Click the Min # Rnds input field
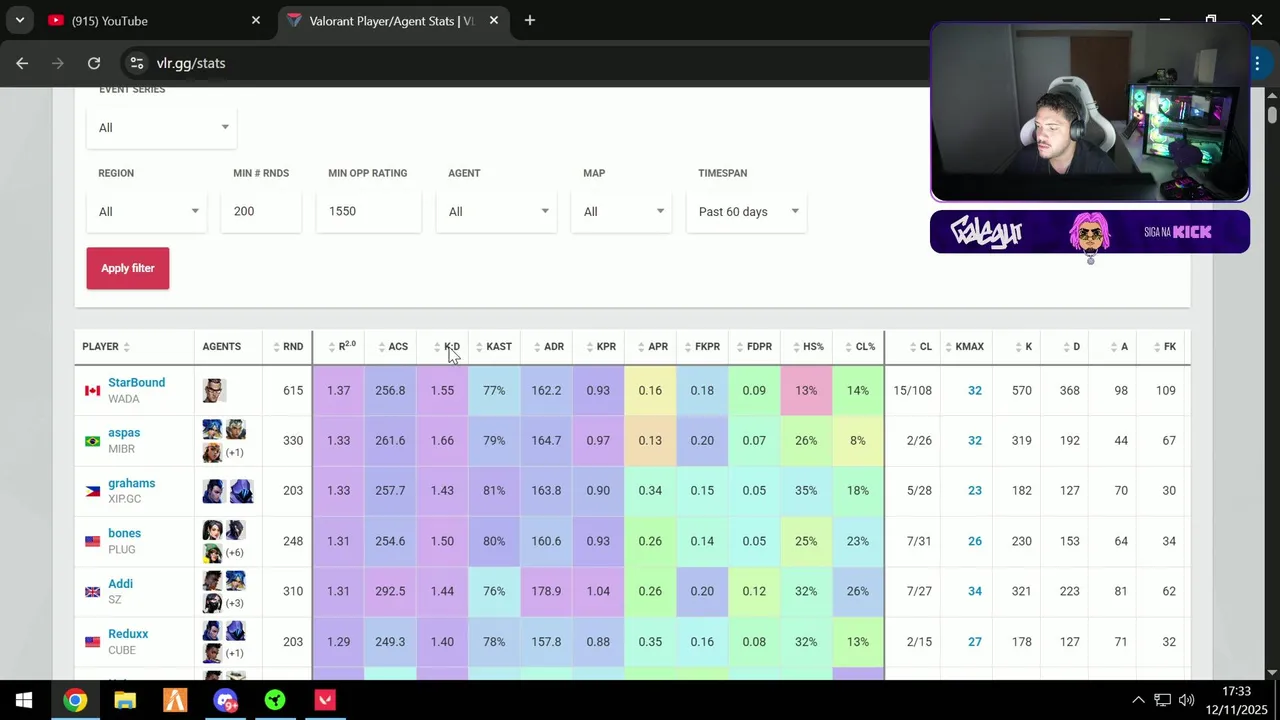This screenshot has height=720, width=1280. tap(261, 212)
